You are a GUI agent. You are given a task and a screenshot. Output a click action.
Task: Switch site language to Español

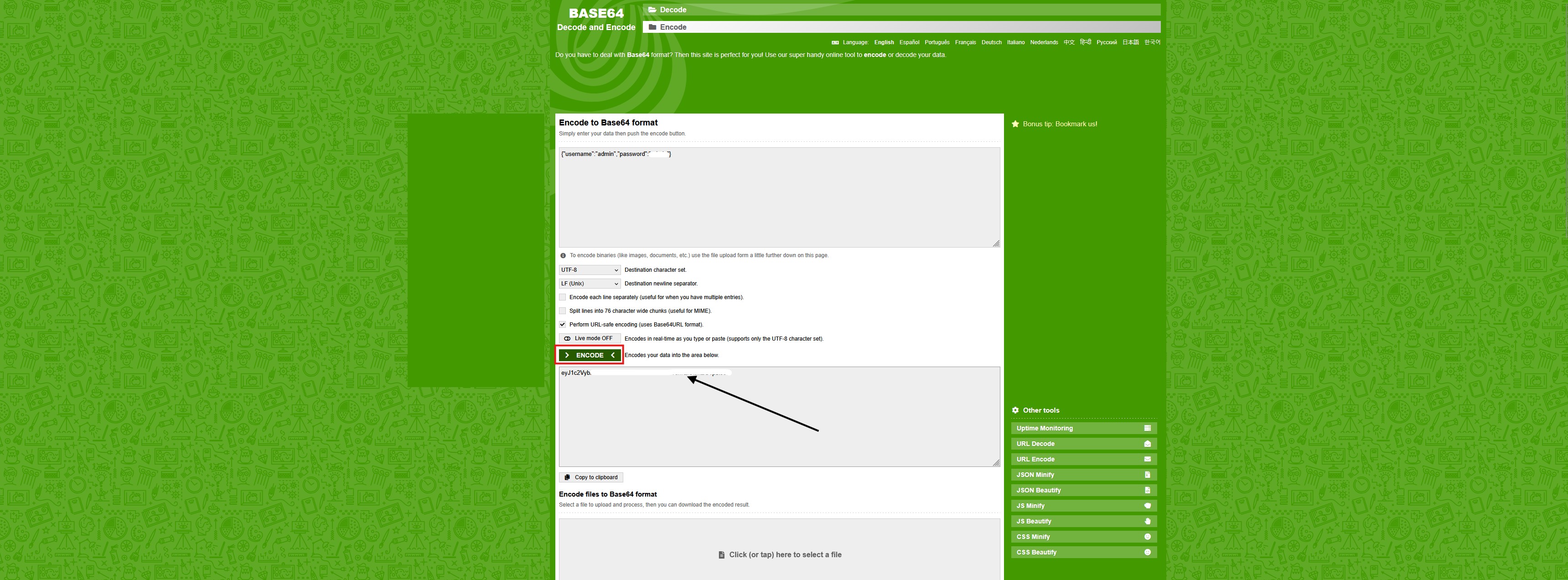point(910,42)
